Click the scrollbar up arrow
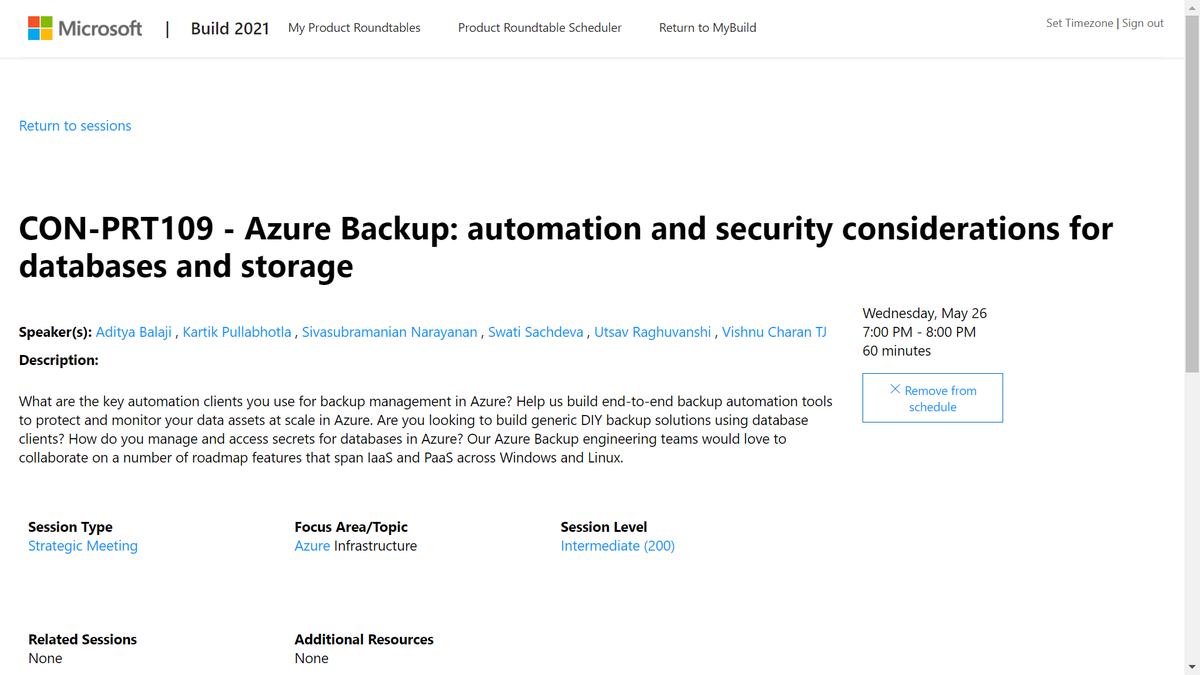Viewport: 1200px width, 675px height. coord(1192,8)
